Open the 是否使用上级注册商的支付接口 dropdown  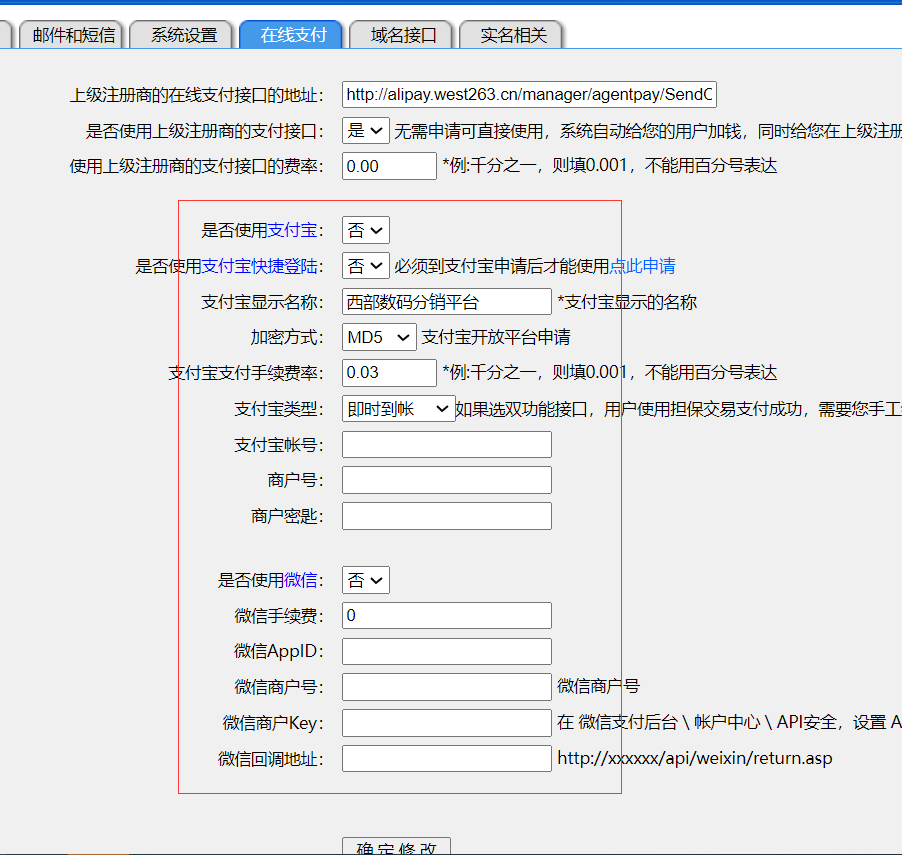[365, 130]
